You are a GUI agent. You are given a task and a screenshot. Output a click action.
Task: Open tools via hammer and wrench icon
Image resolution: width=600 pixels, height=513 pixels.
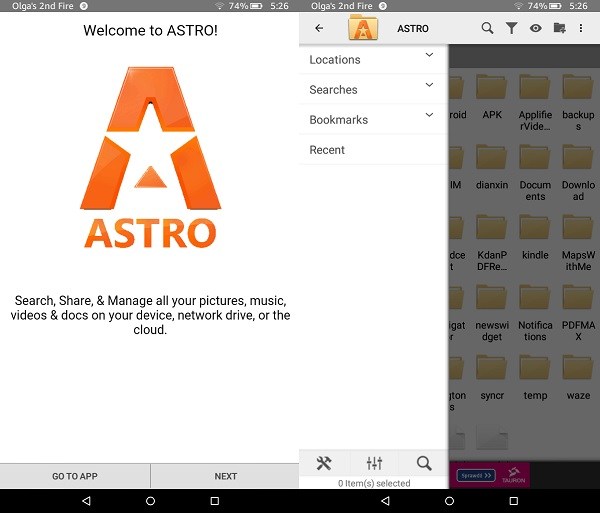[324, 463]
